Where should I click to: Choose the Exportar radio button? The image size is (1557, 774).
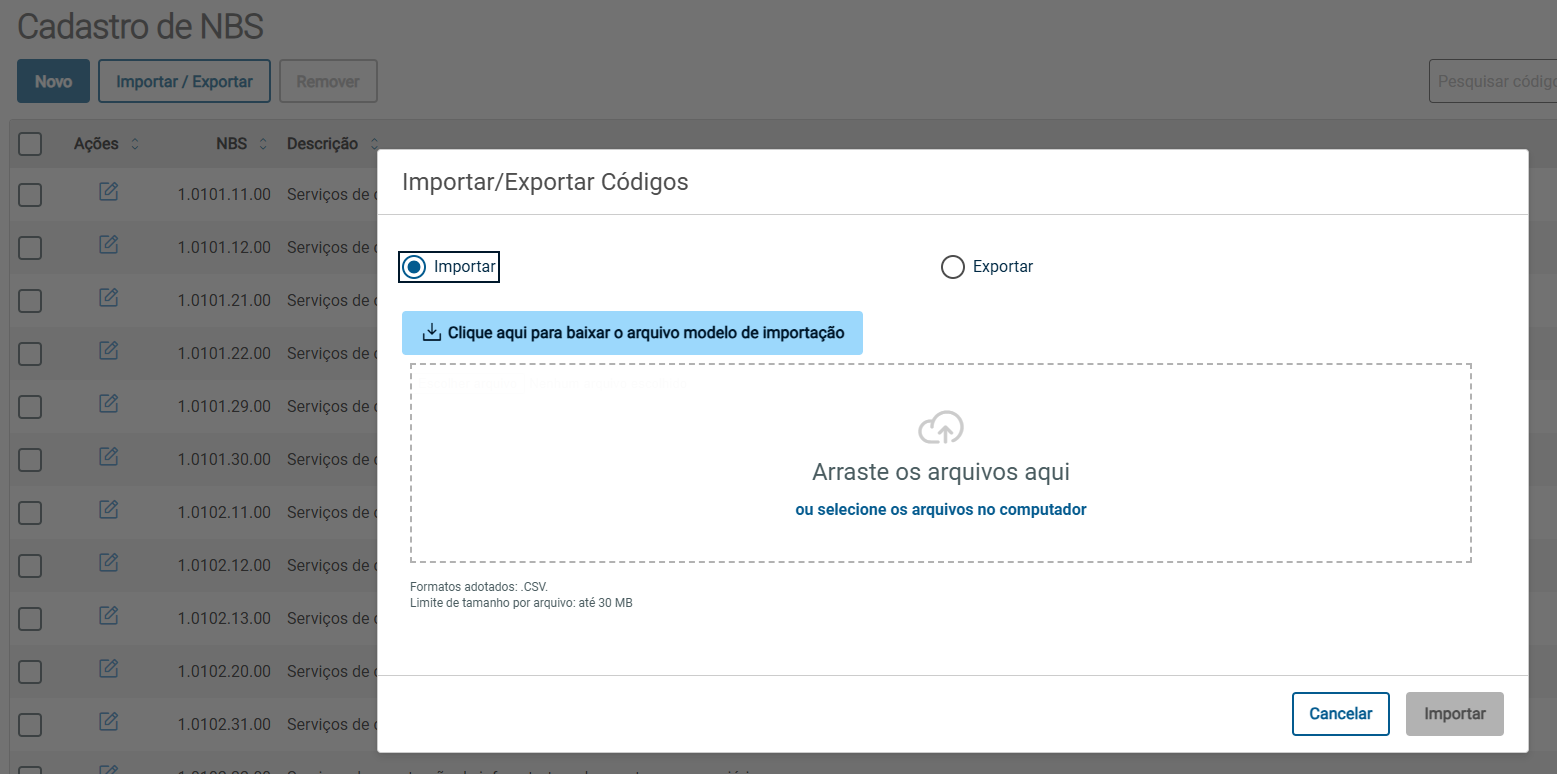pyautogui.click(x=953, y=267)
